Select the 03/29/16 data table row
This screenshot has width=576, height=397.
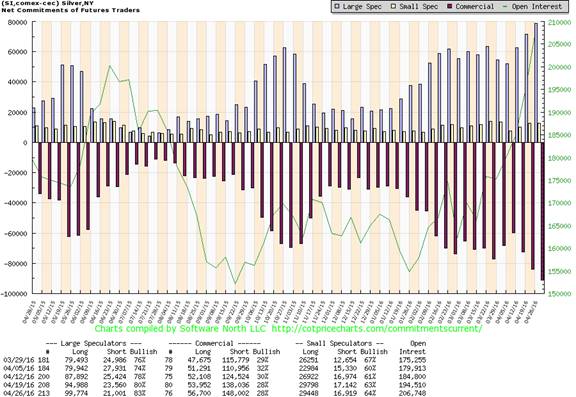(x=215, y=360)
